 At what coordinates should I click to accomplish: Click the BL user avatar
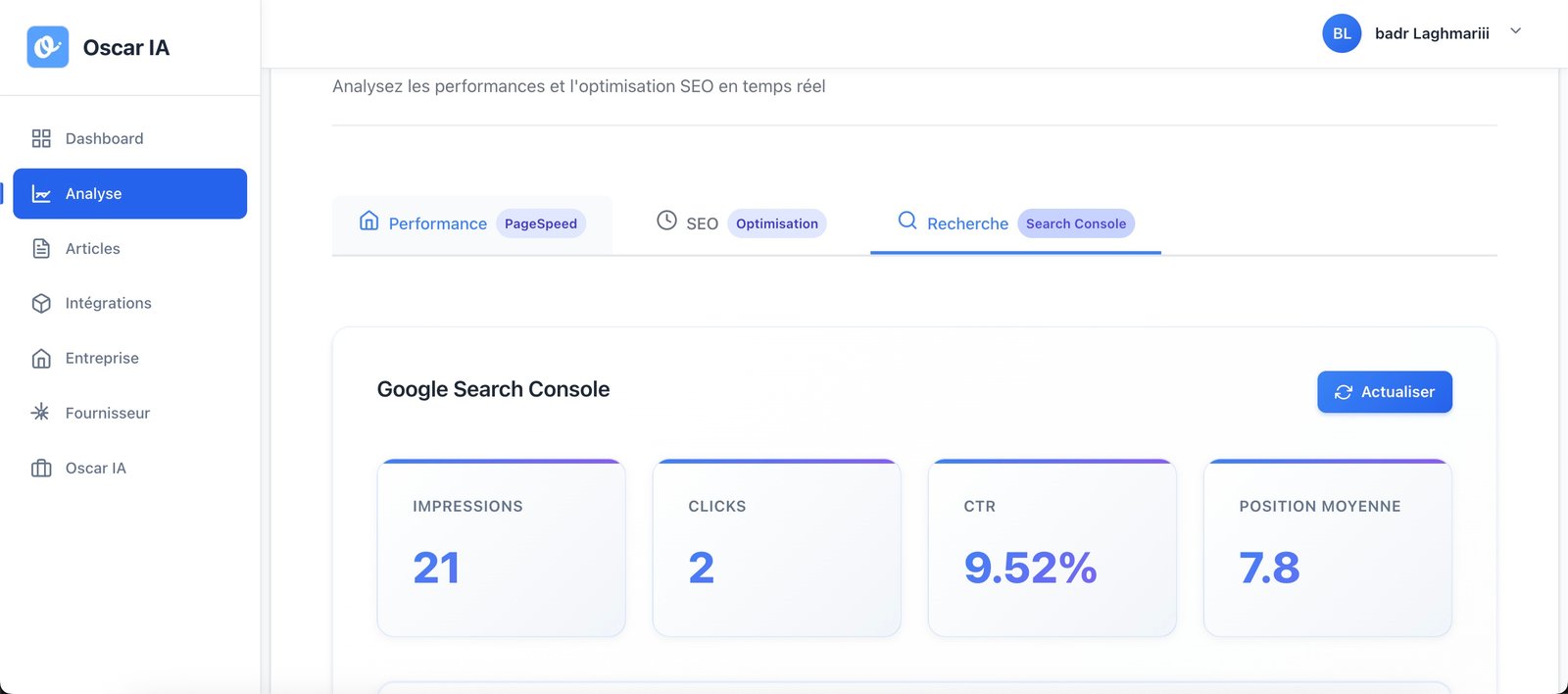pyautogui.click(x=1342, y=33)
